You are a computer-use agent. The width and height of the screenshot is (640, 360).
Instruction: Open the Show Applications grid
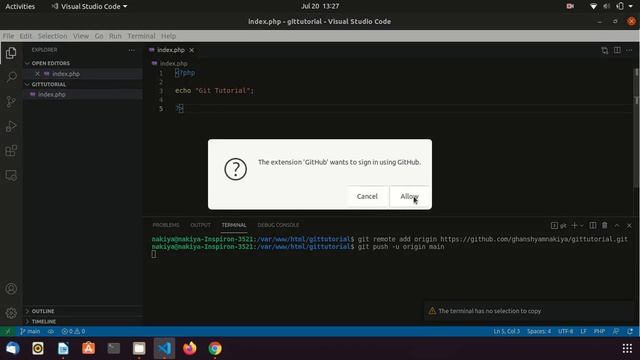pos(627,348)
